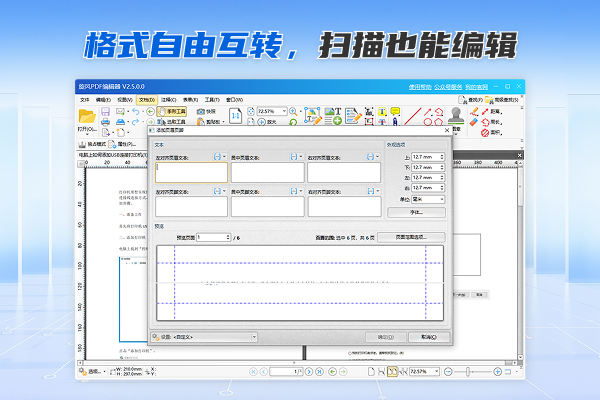Click the green Rotate icon
Viewport: 600px width, 400px height.
(293, 122)
